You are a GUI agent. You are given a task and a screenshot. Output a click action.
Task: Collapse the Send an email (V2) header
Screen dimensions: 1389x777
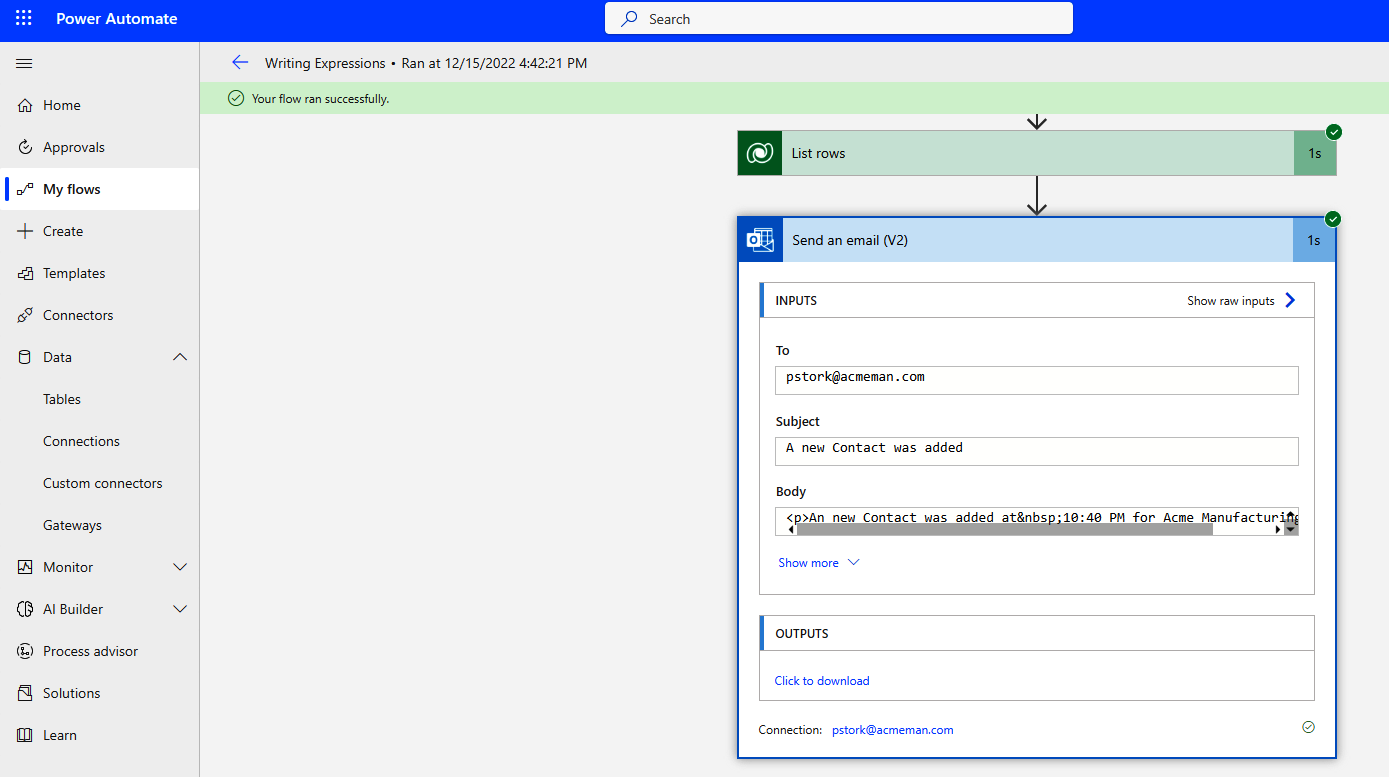coord(1037,240)
